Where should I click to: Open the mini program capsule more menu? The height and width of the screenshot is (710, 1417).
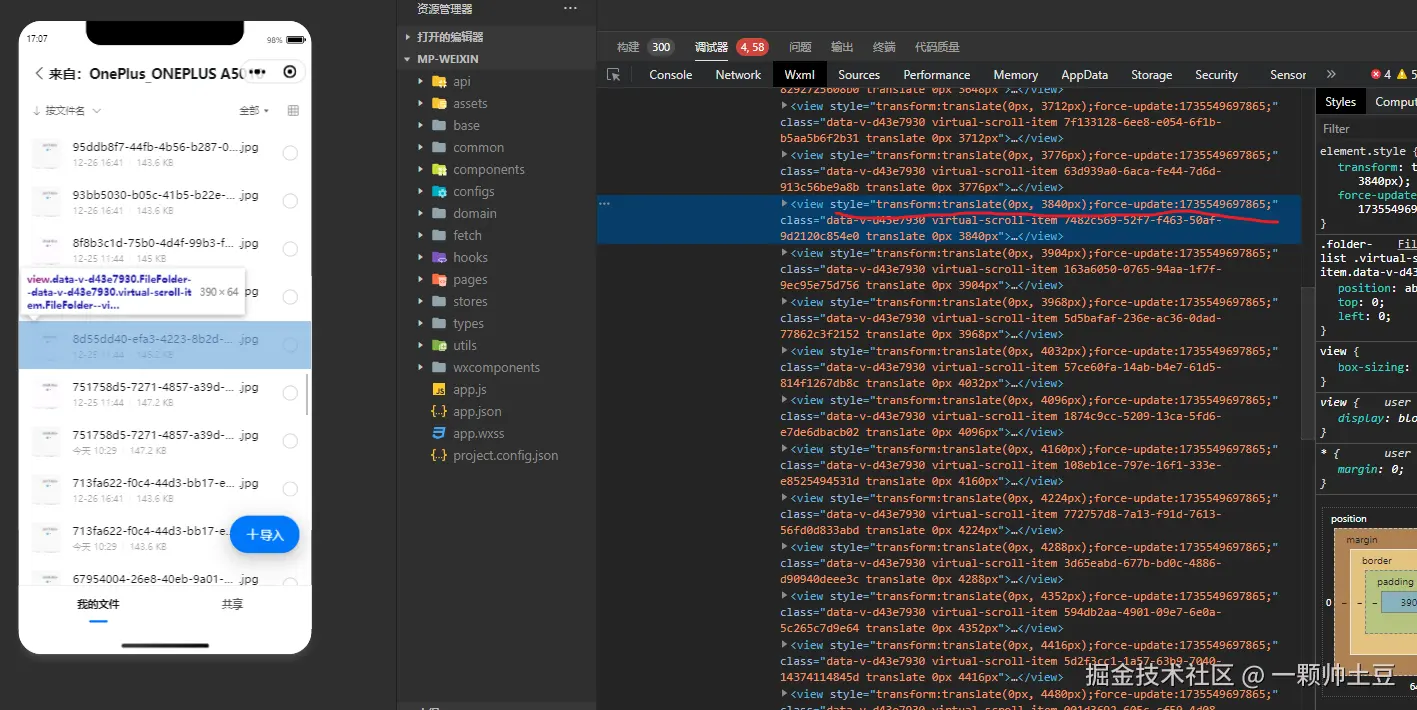pyautogui.click(x=257, y=72)
